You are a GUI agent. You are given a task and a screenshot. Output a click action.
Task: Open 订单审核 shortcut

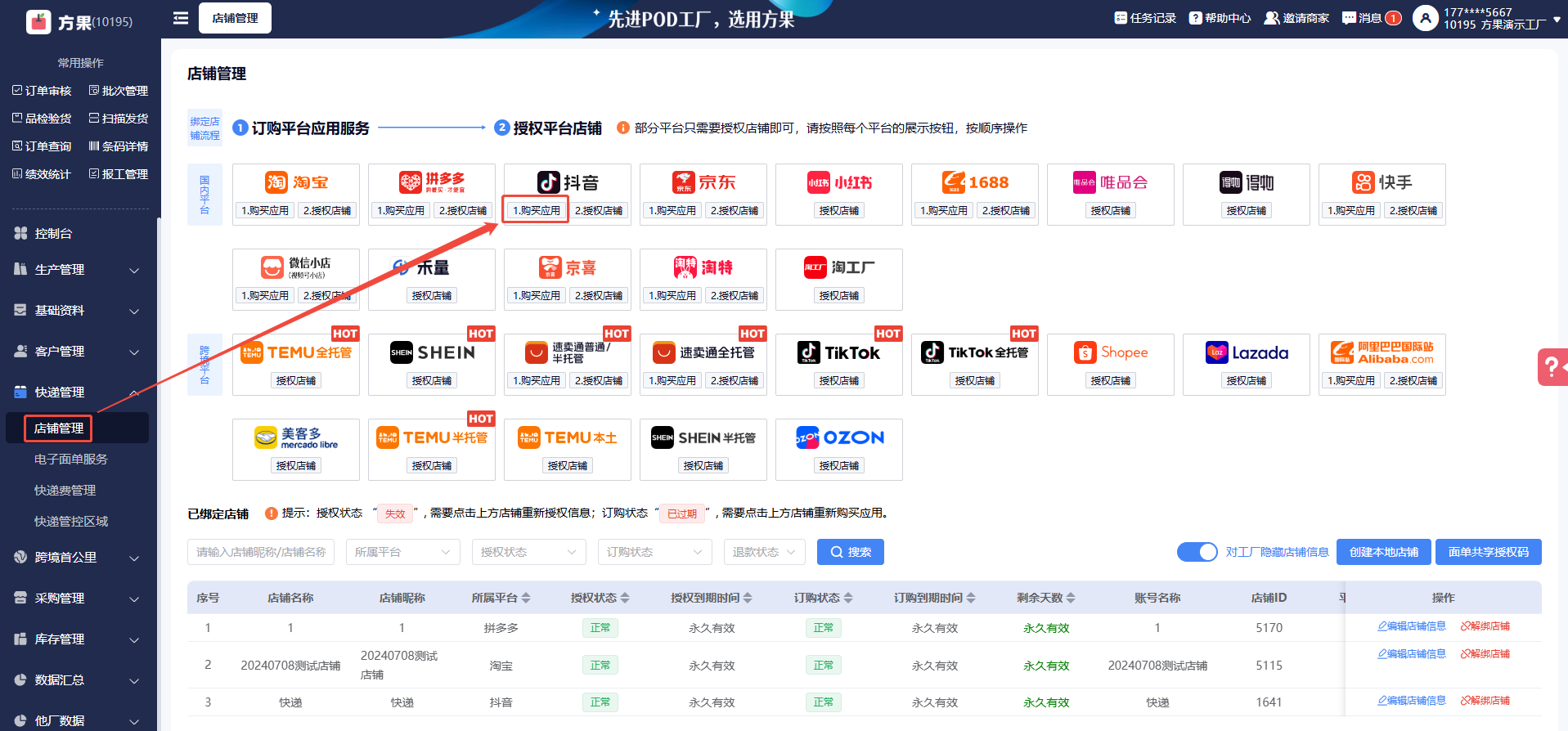[42, 91]
